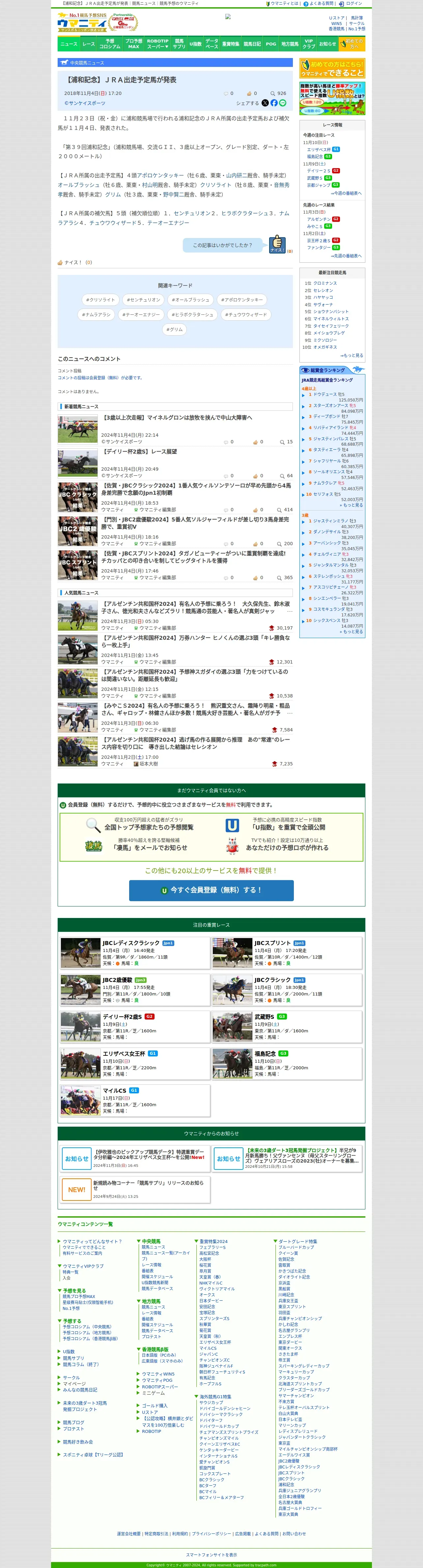This screenshot has width=423, height=1568.
Task: Expand ウマニティってどんなサイト？ tree arrow
Action: 59,1241
